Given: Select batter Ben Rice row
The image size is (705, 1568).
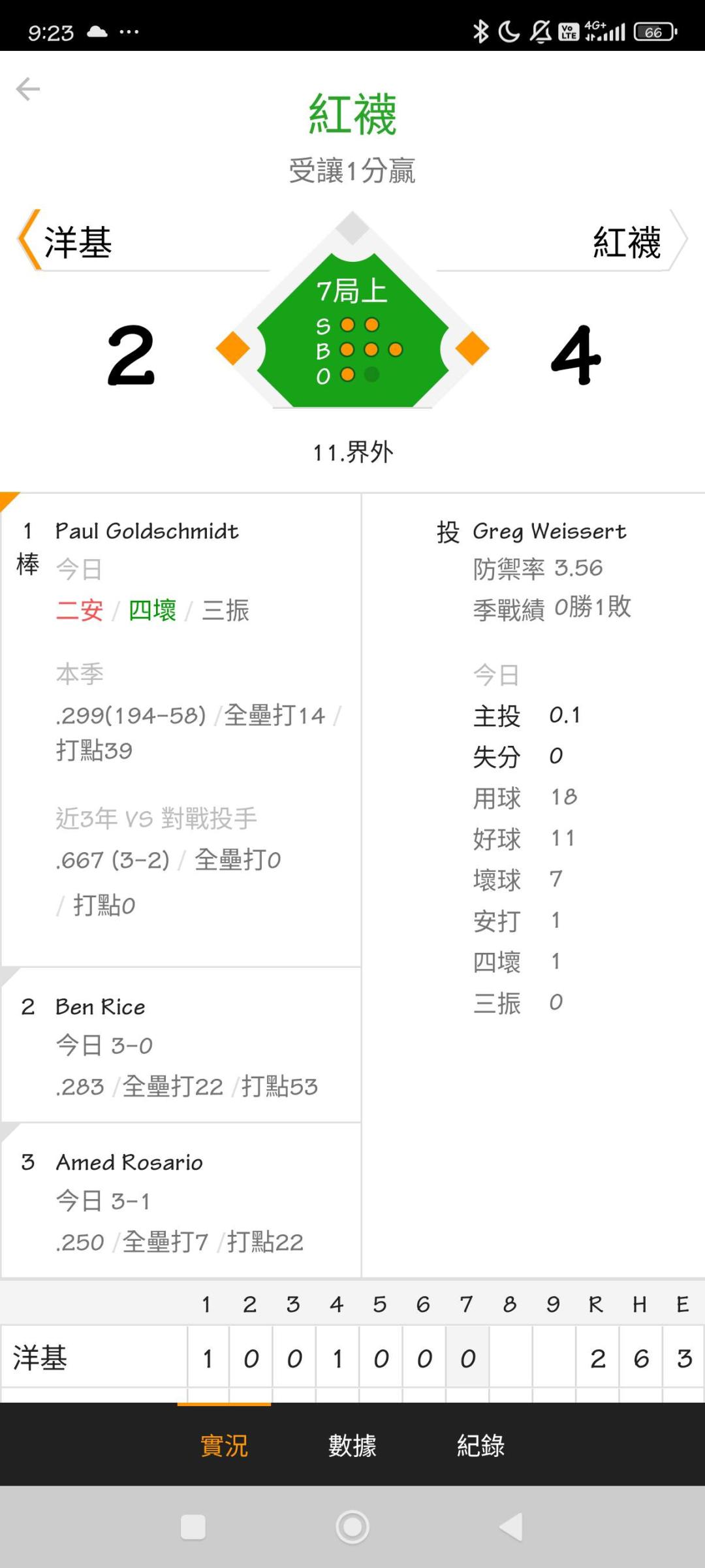Looking at the screenshot, I should 181,1046.
